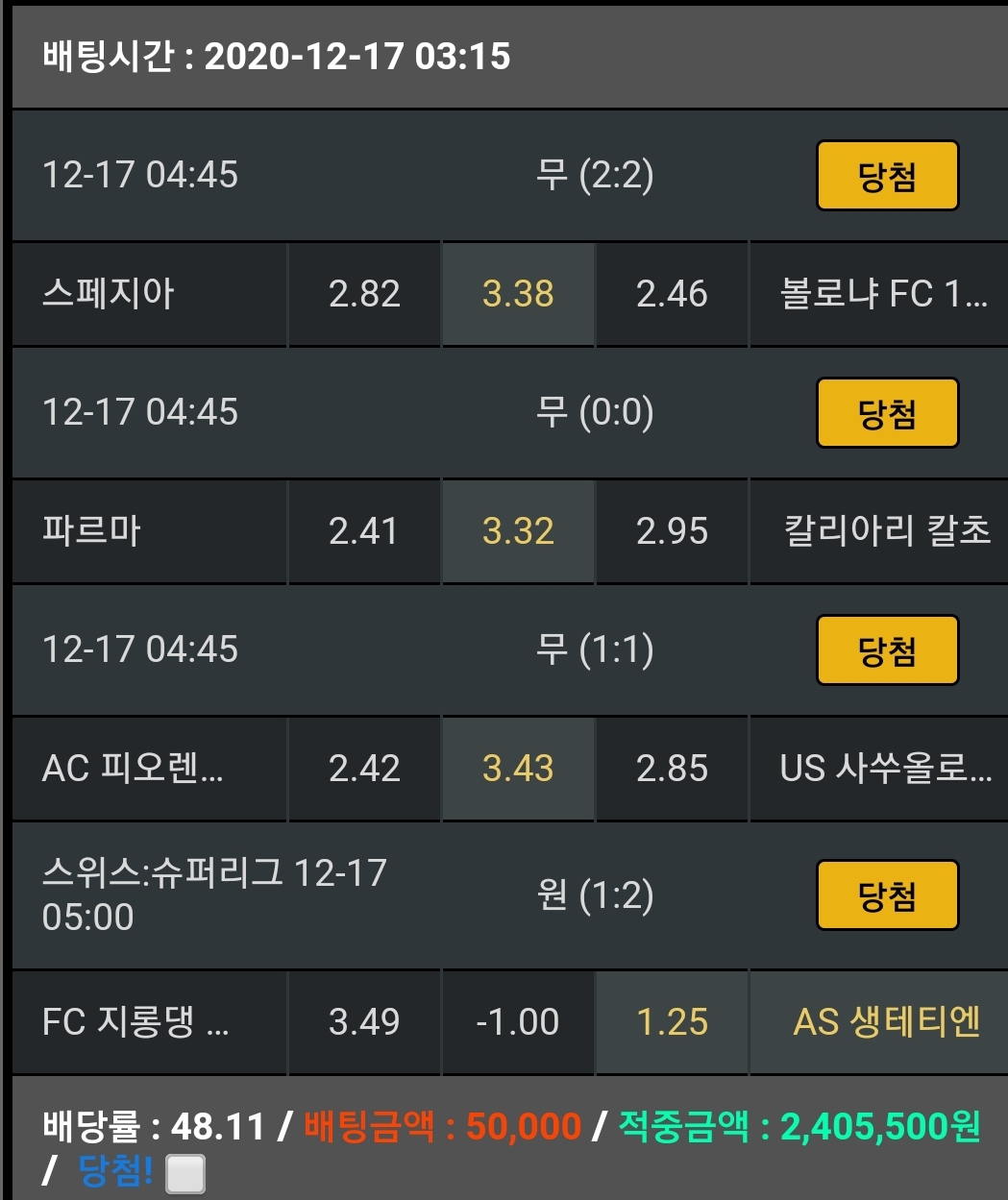Screen dimensions: 1008x1200
Task: Select the highlighted 1.25 odds cell
Action: click(x=672, y=1022)
